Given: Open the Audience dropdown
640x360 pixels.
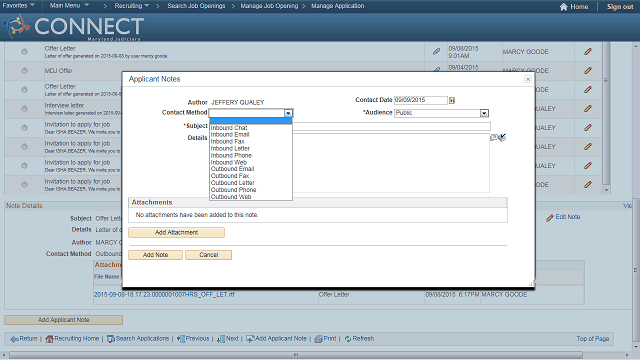Looking at the screenshot, I should coord(484,113).
